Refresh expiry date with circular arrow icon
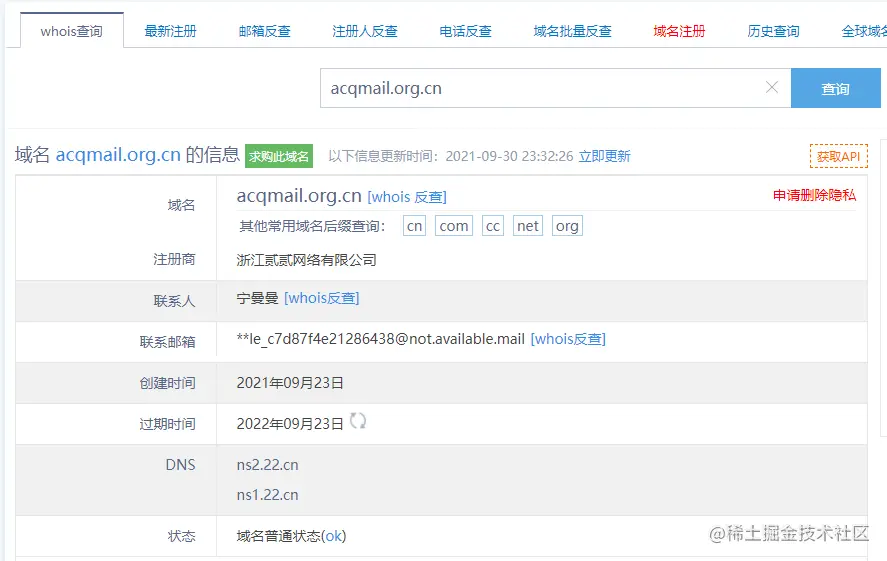 click(358, 421)
